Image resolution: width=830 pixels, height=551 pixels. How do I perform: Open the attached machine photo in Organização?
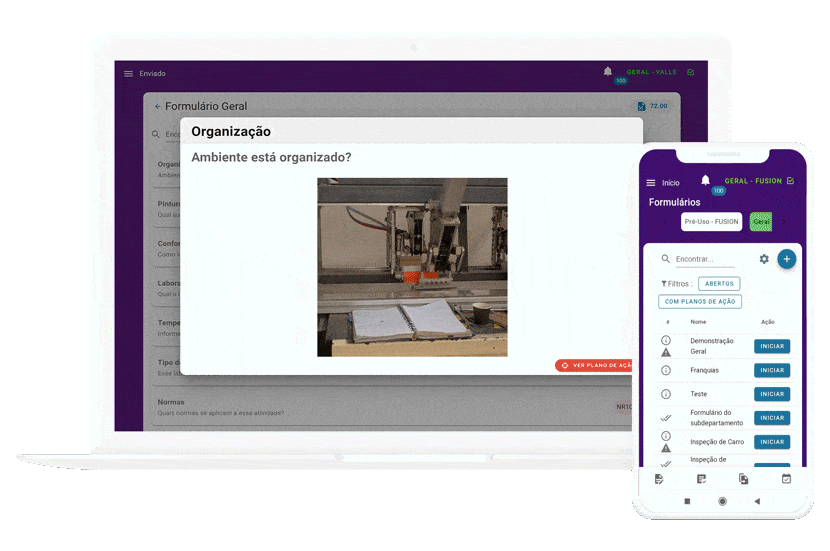412,267
